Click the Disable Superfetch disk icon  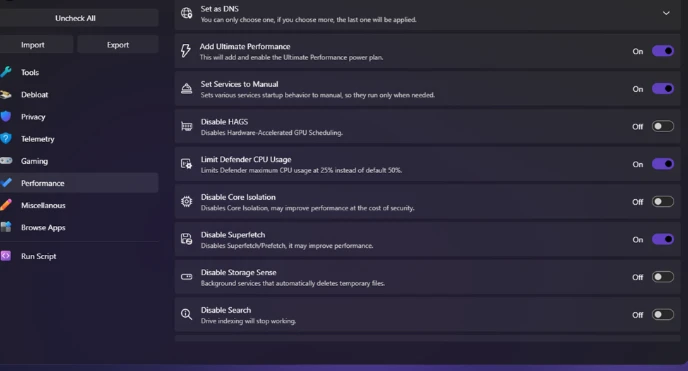coord(186,239)
